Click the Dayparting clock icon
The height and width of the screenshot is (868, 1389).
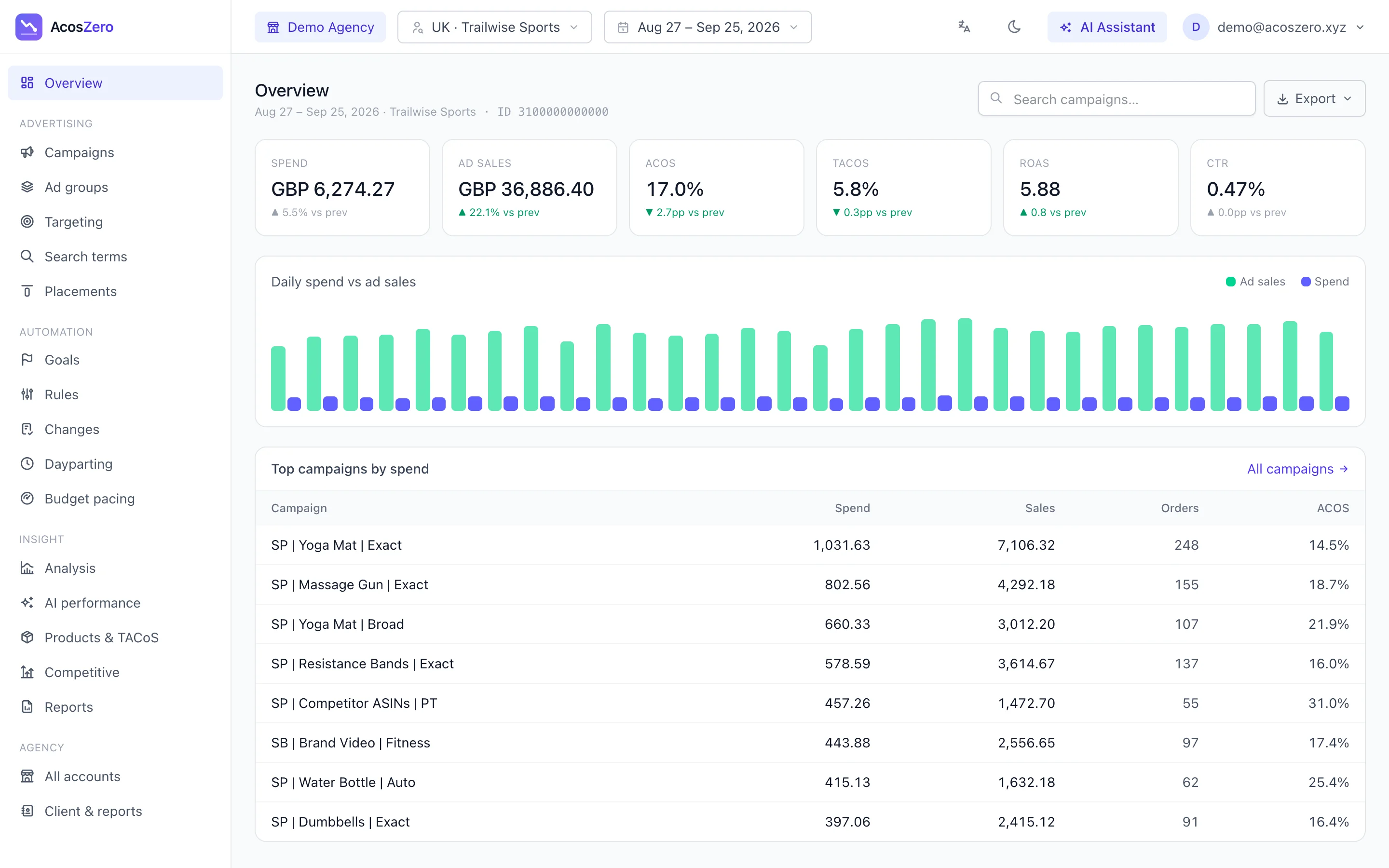tap(27, 464)
